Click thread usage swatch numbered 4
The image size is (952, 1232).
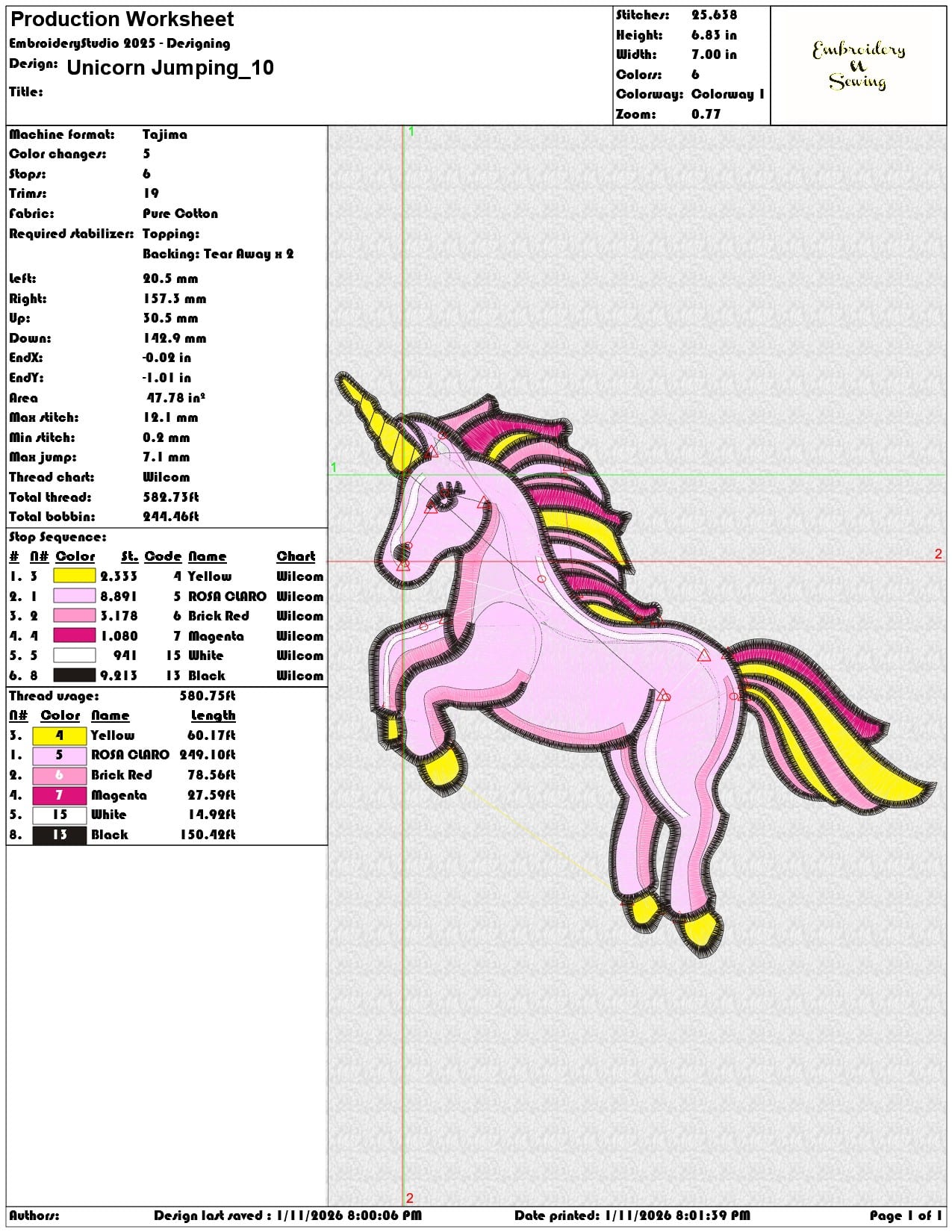[x=60, y=735]
